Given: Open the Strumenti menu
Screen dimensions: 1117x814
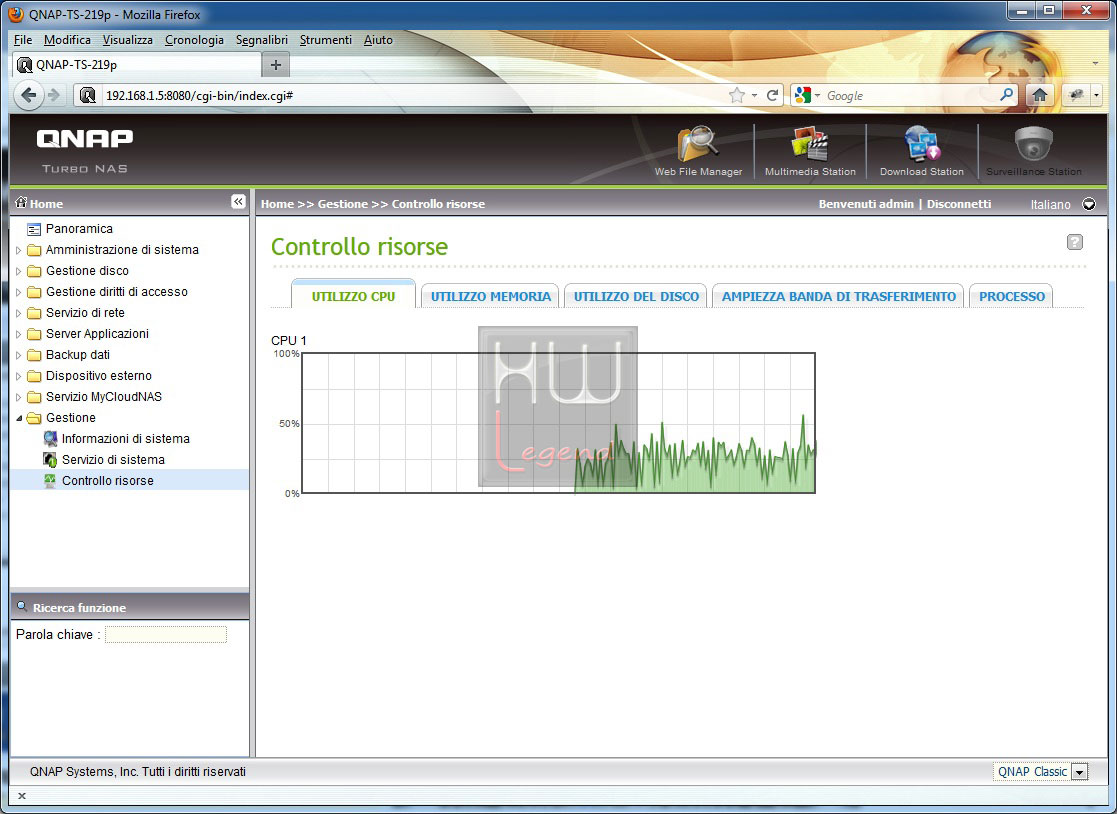Looking at the screenshot, I should 326,40.
